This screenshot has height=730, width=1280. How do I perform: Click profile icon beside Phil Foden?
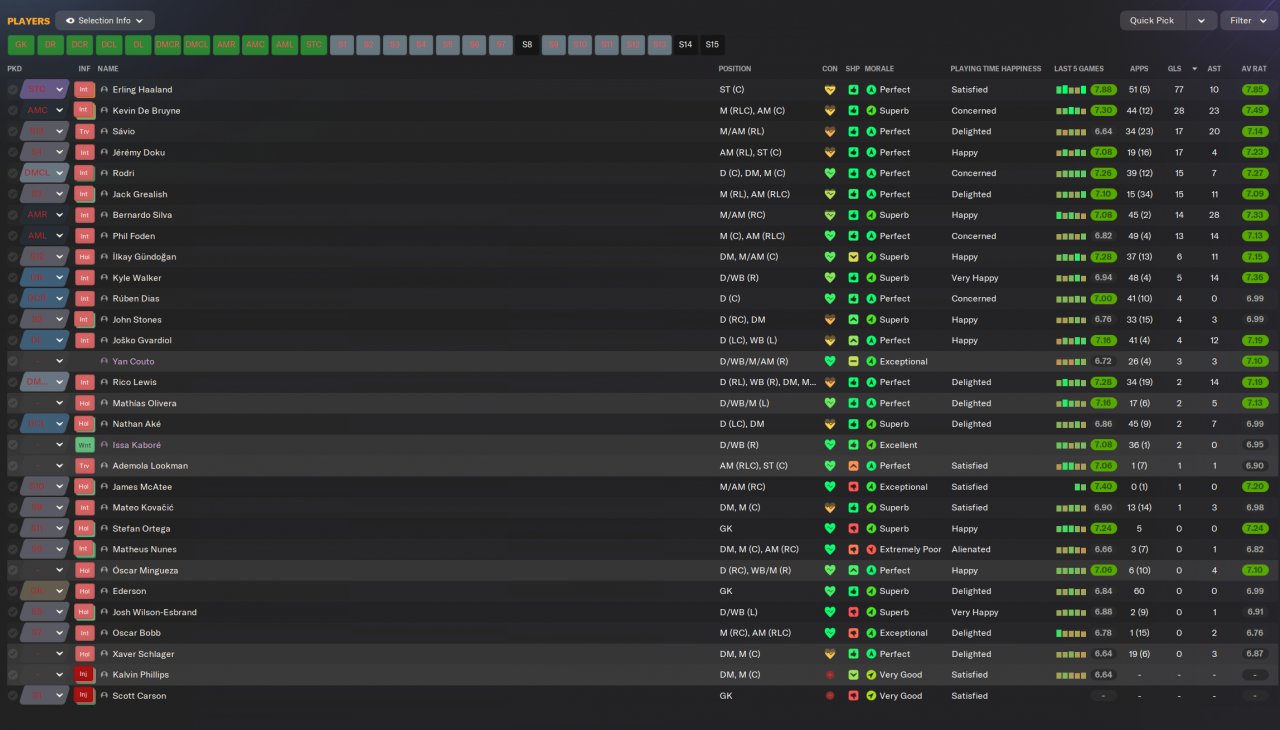pos(104,236)
